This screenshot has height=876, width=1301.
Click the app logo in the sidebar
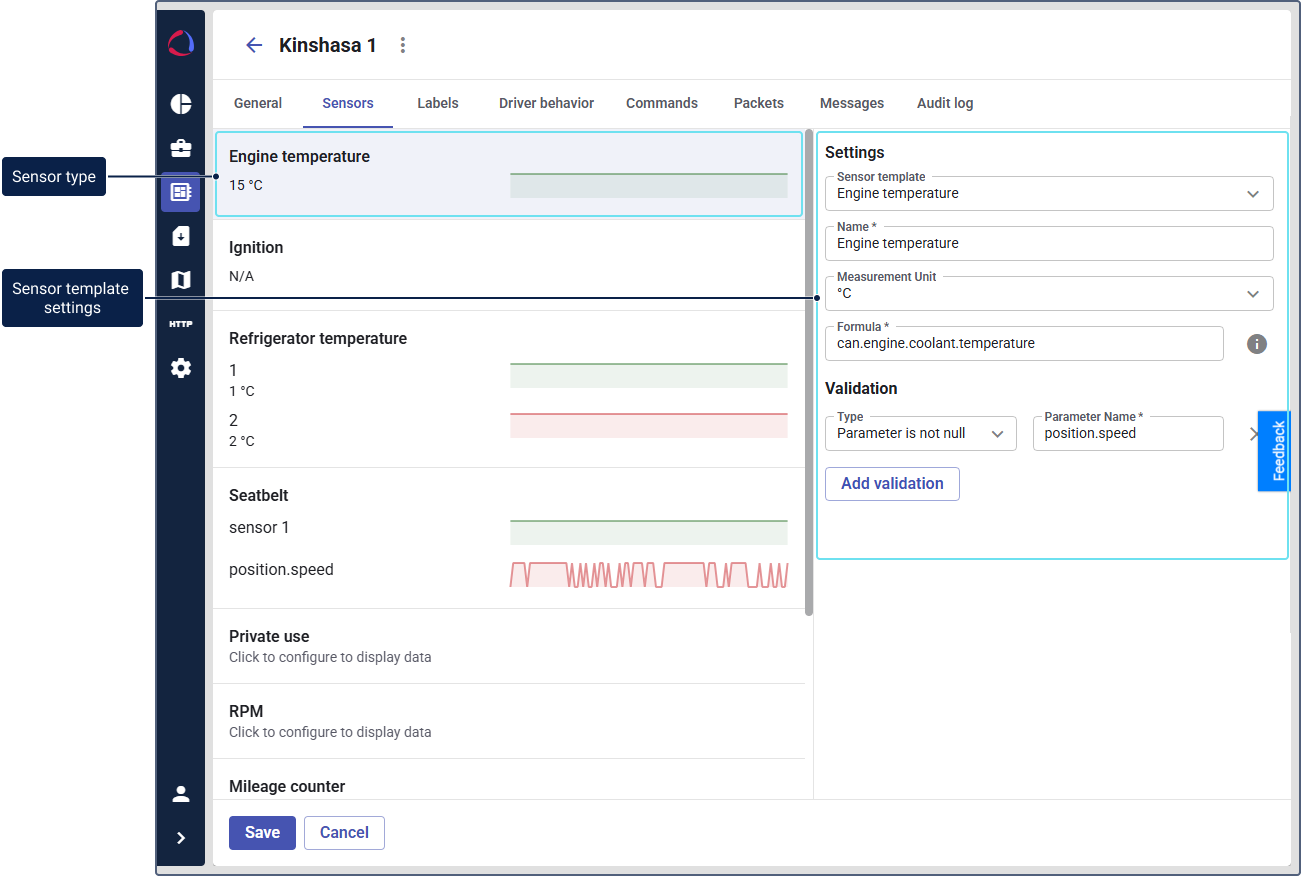(181, 43)
